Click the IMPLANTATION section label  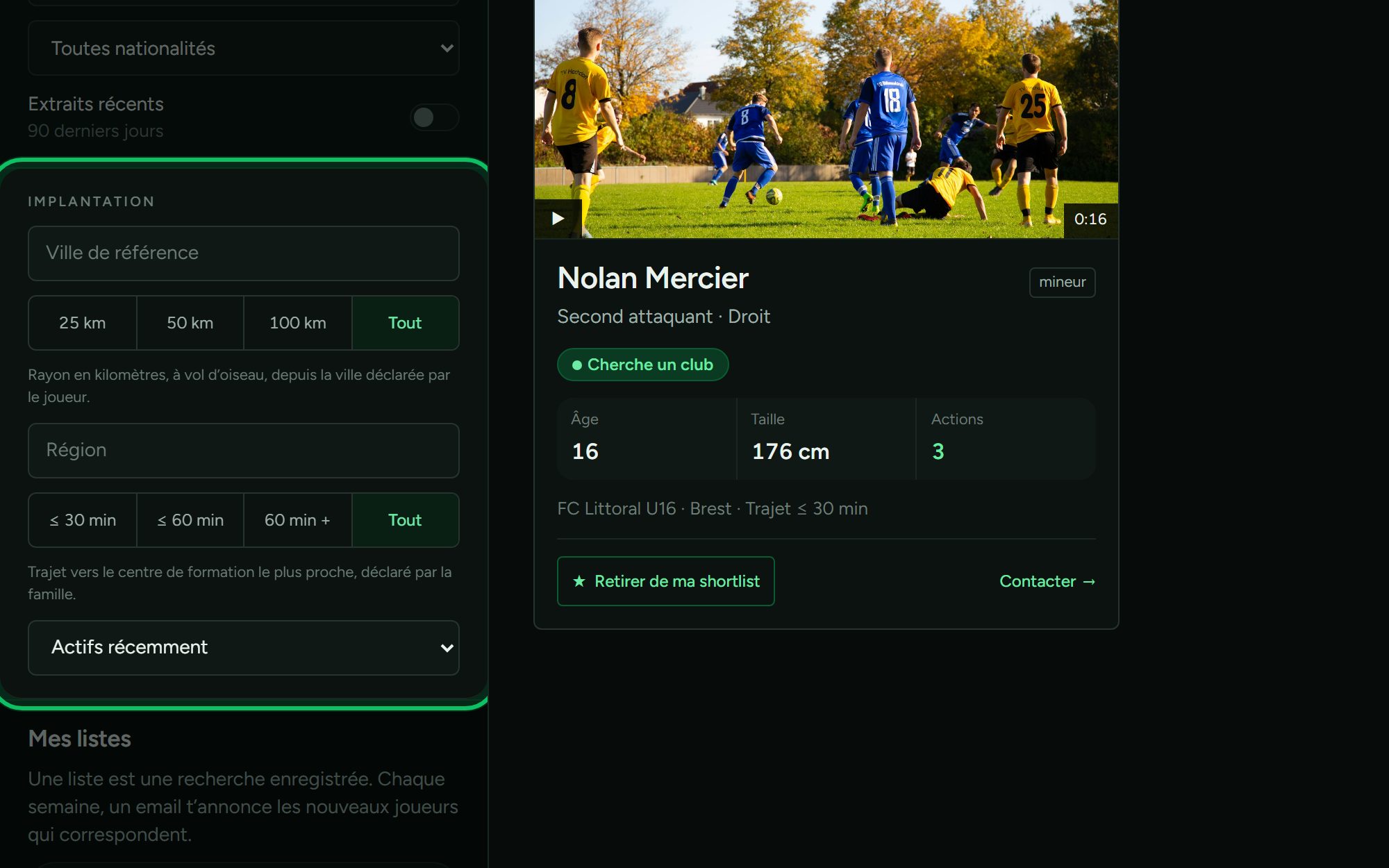coord(91,202)
